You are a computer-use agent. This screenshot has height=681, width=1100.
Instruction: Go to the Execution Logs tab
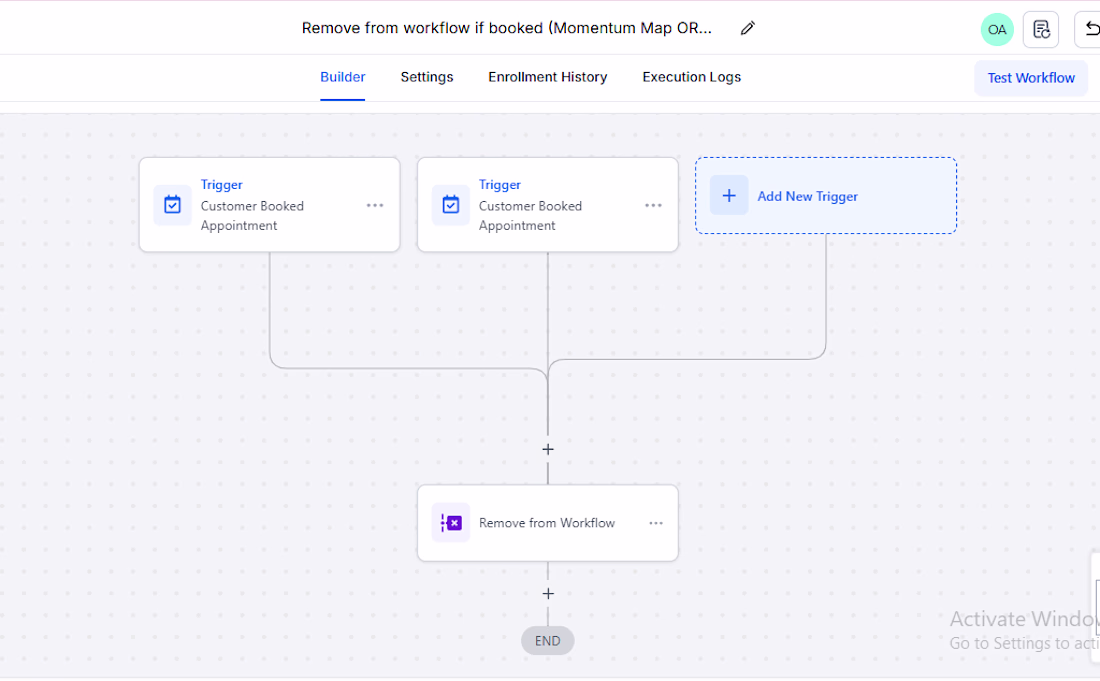click(x=692, y=77)
